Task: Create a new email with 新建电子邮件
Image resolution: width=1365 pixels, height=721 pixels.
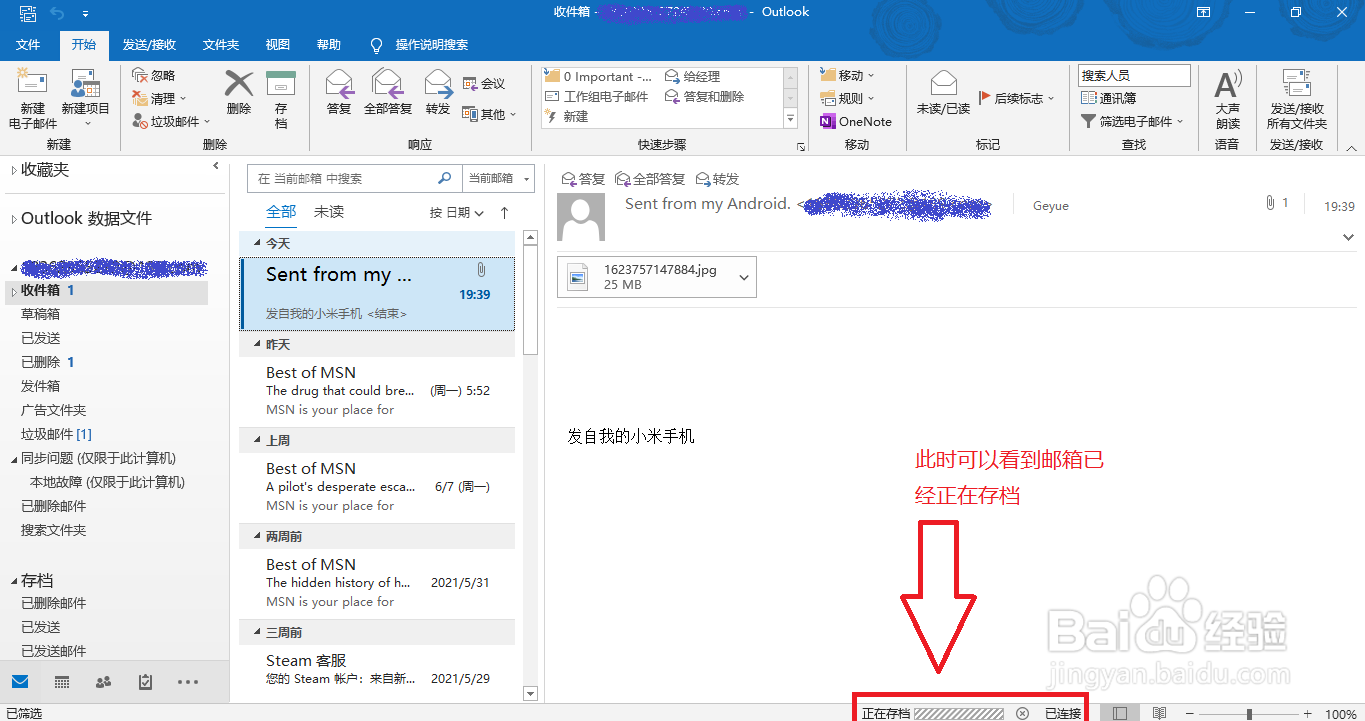Action: (32, 100)
